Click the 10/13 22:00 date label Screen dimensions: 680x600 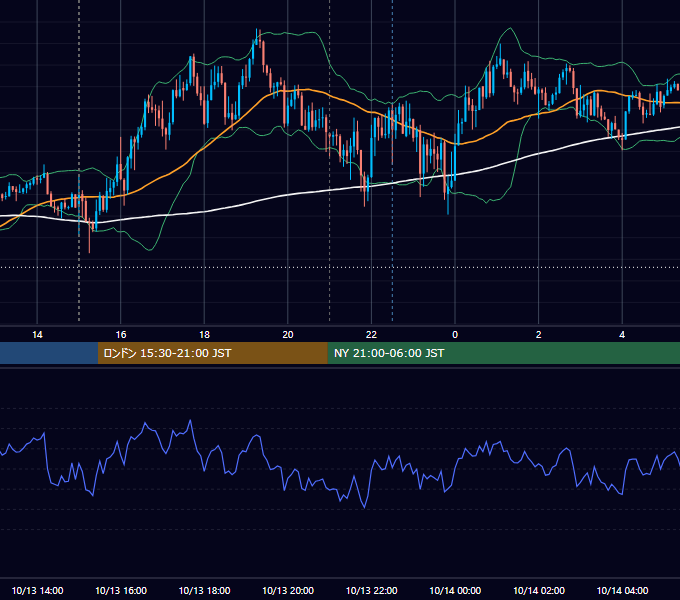point(371,590)
